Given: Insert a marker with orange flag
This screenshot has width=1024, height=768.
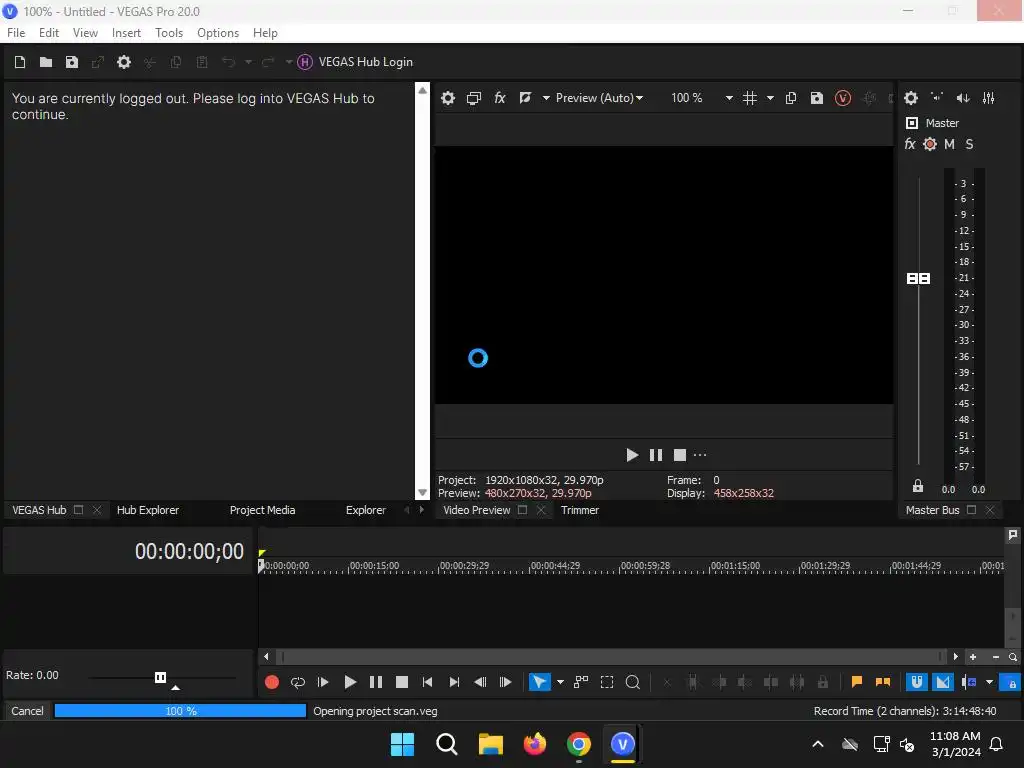Looking at the screenshot, I should click(x=856, y=682).
